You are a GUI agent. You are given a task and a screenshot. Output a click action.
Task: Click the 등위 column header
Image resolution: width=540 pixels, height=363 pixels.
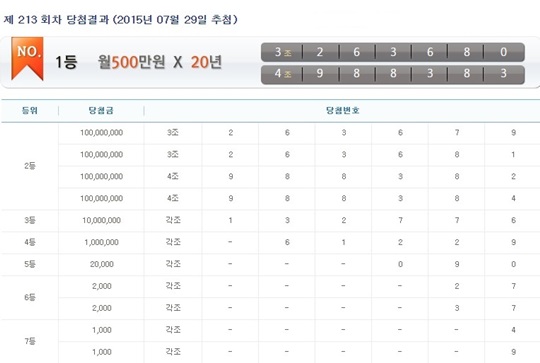[30, 111]
